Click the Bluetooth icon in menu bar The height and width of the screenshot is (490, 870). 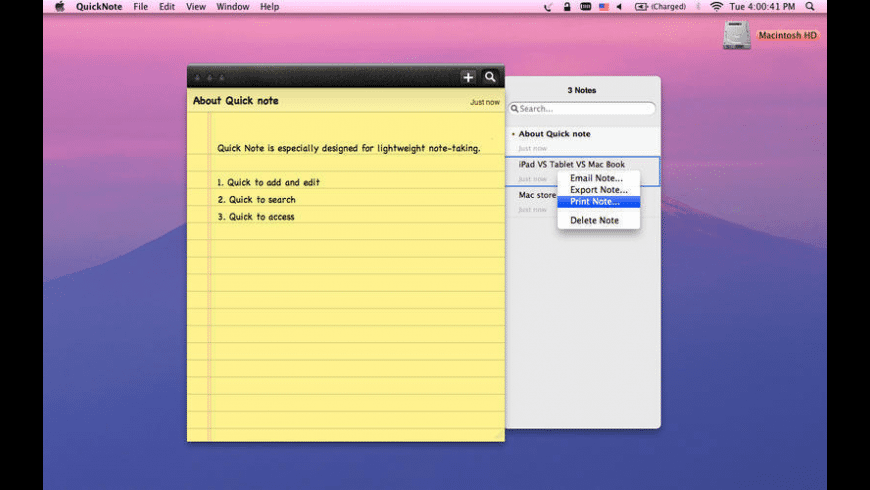point(698,7)
